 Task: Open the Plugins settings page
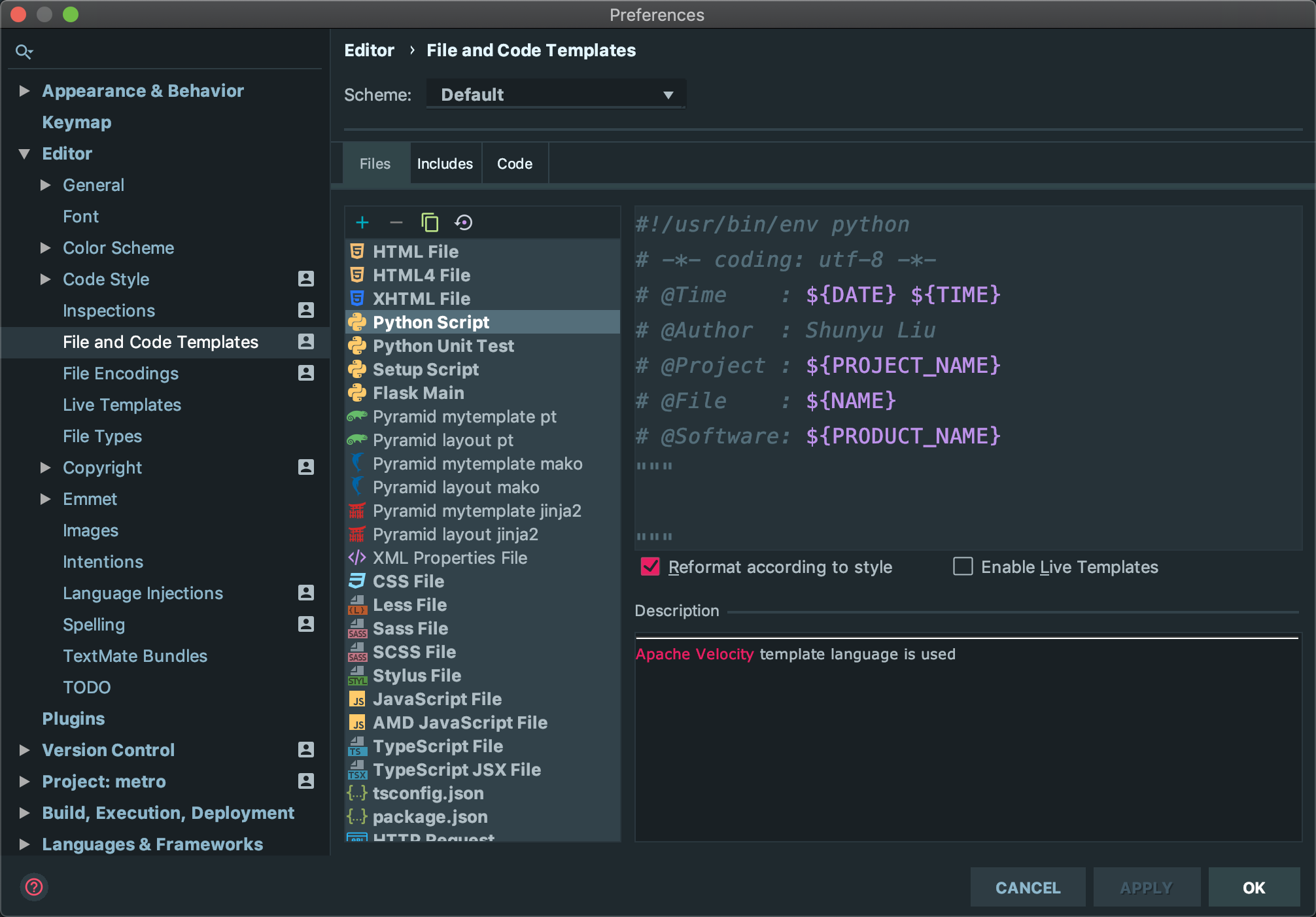pyautogui.click(x=73, y=719)
